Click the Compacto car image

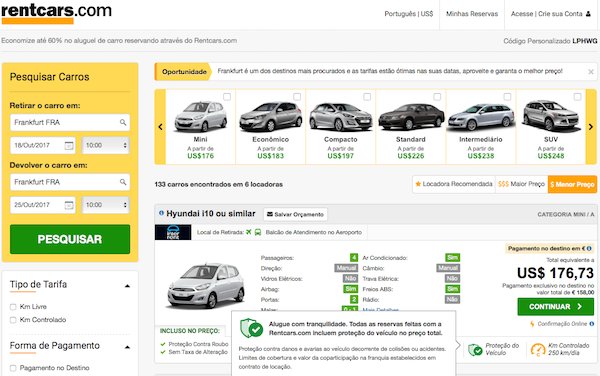(341, 116)
